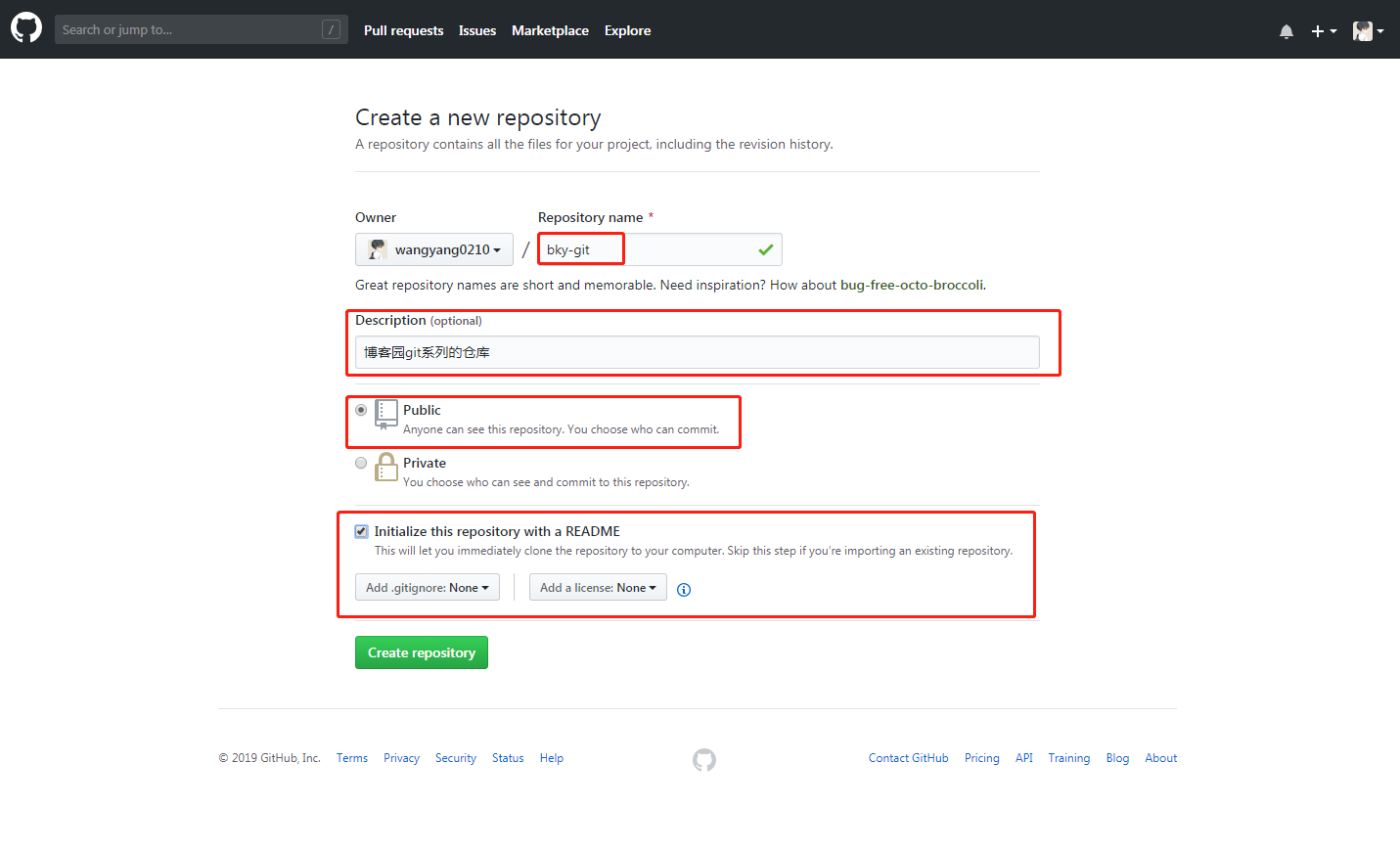Open the plus create-new menu
1400x853 pixels.
(1323, 31)
